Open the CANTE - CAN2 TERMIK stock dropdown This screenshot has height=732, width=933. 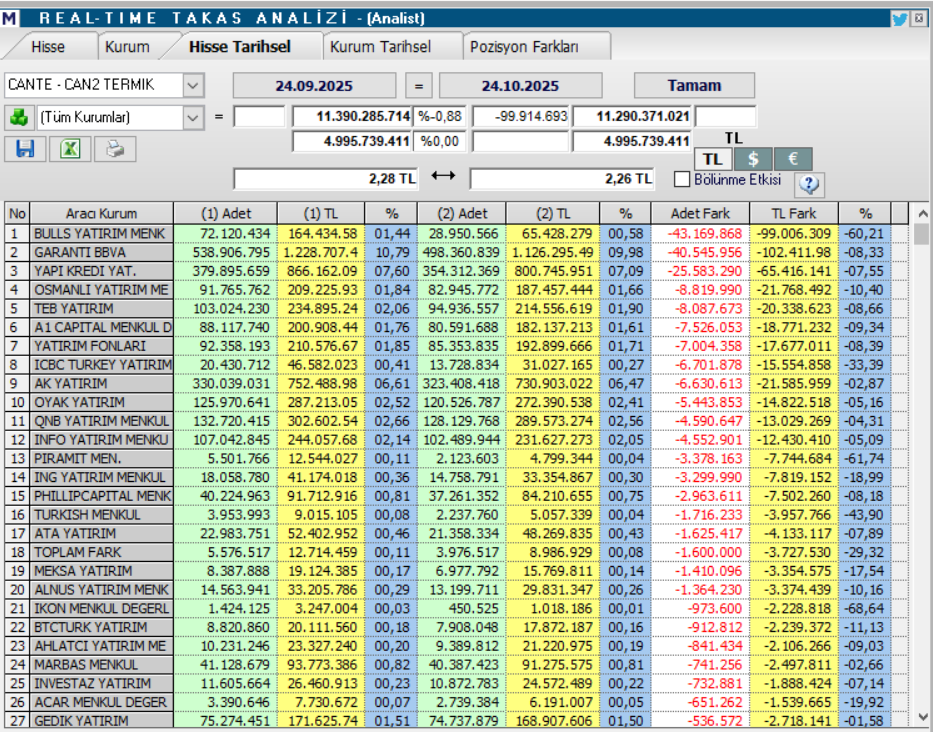(193, 85)
